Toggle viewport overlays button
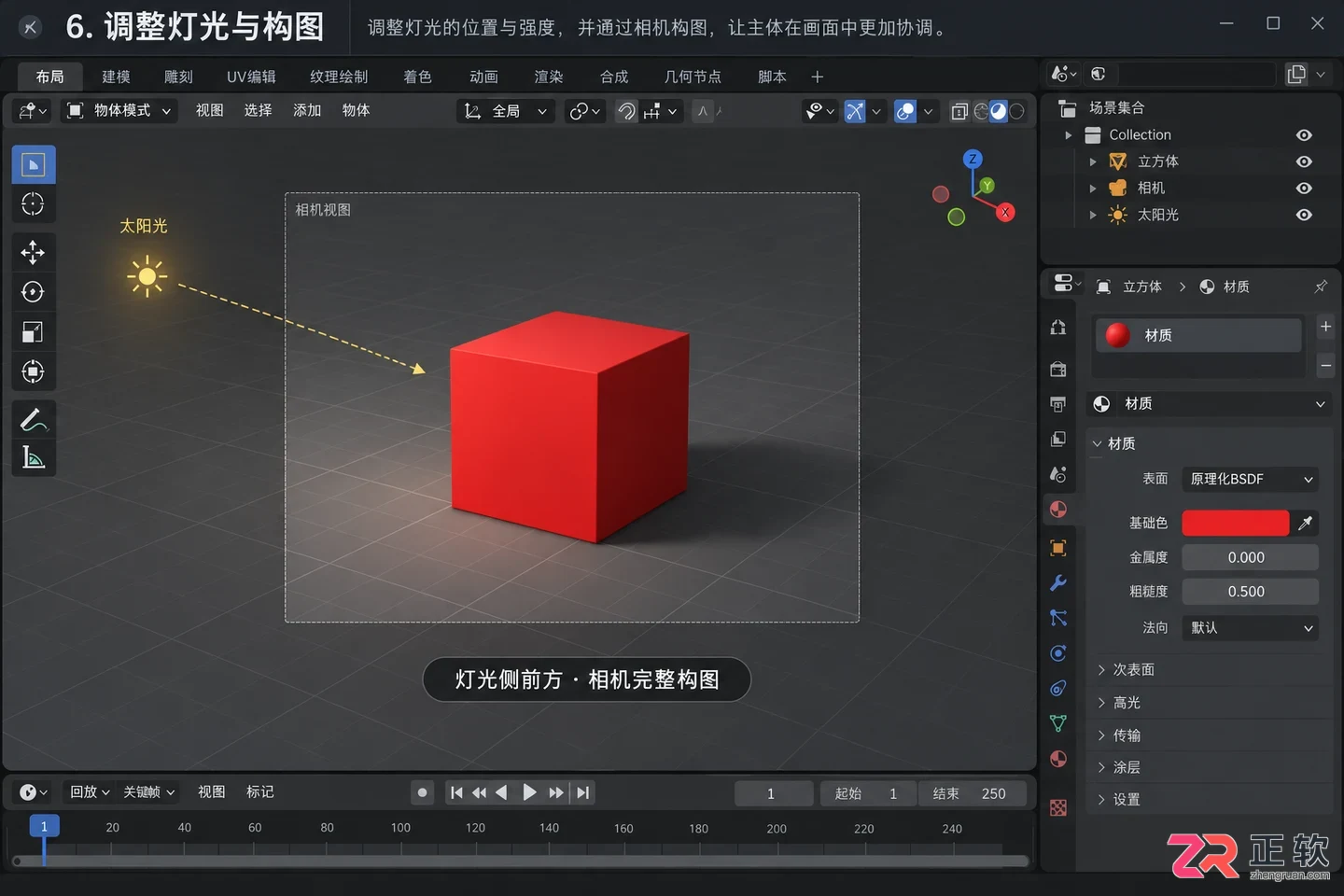Image resolution: width=1344 pixels, height=896 pixels. (905, 111)
